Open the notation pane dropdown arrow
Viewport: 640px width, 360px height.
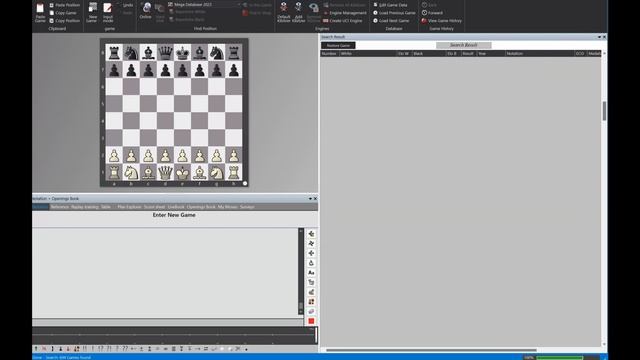click(x=310, y=199)
